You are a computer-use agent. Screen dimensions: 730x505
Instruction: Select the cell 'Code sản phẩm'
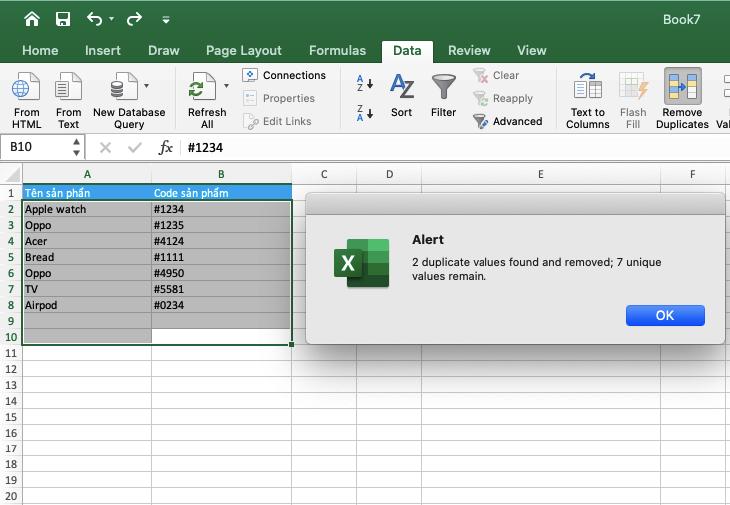222,193
